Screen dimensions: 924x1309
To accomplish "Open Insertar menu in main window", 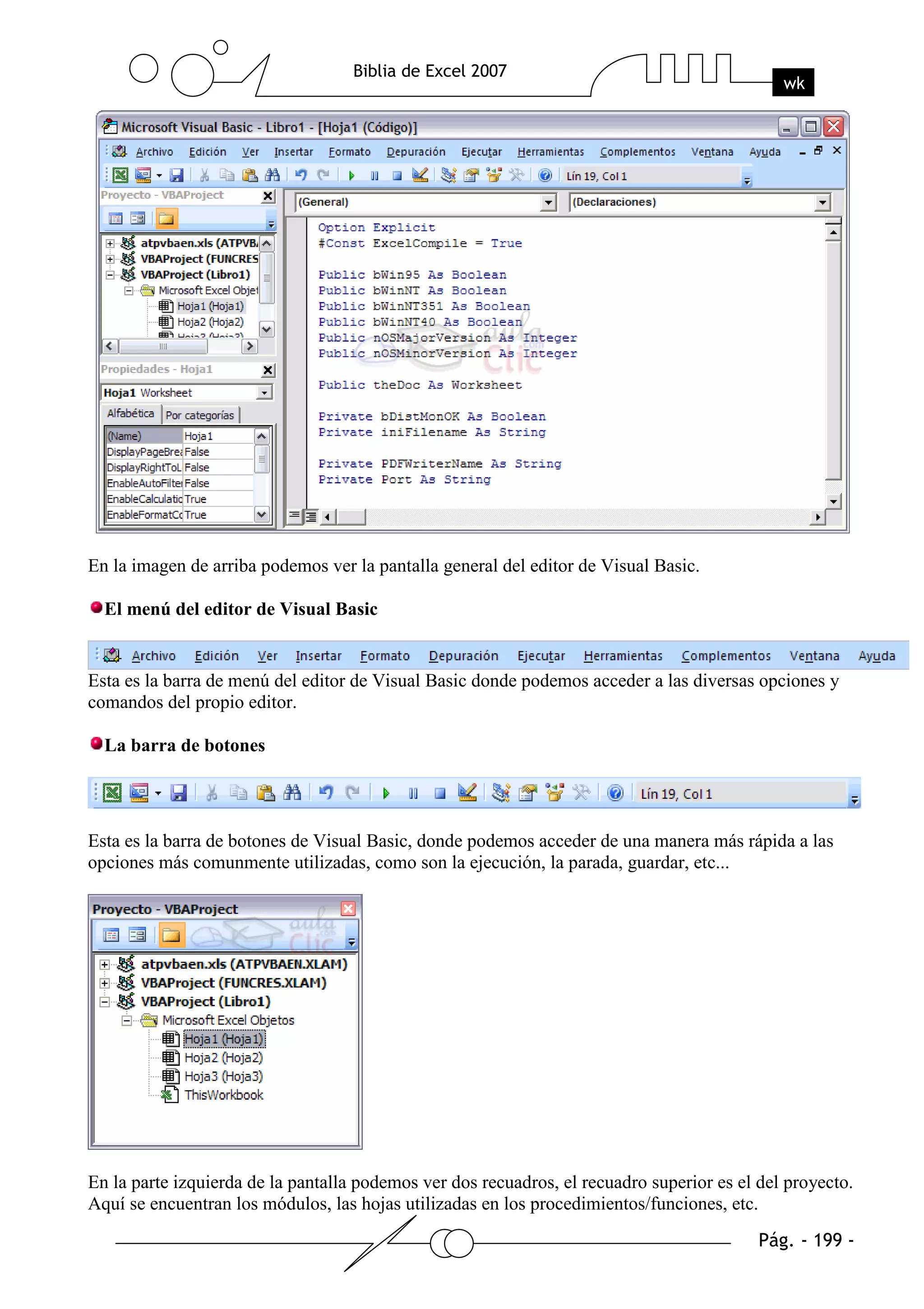I will click(x=294, y=152).
